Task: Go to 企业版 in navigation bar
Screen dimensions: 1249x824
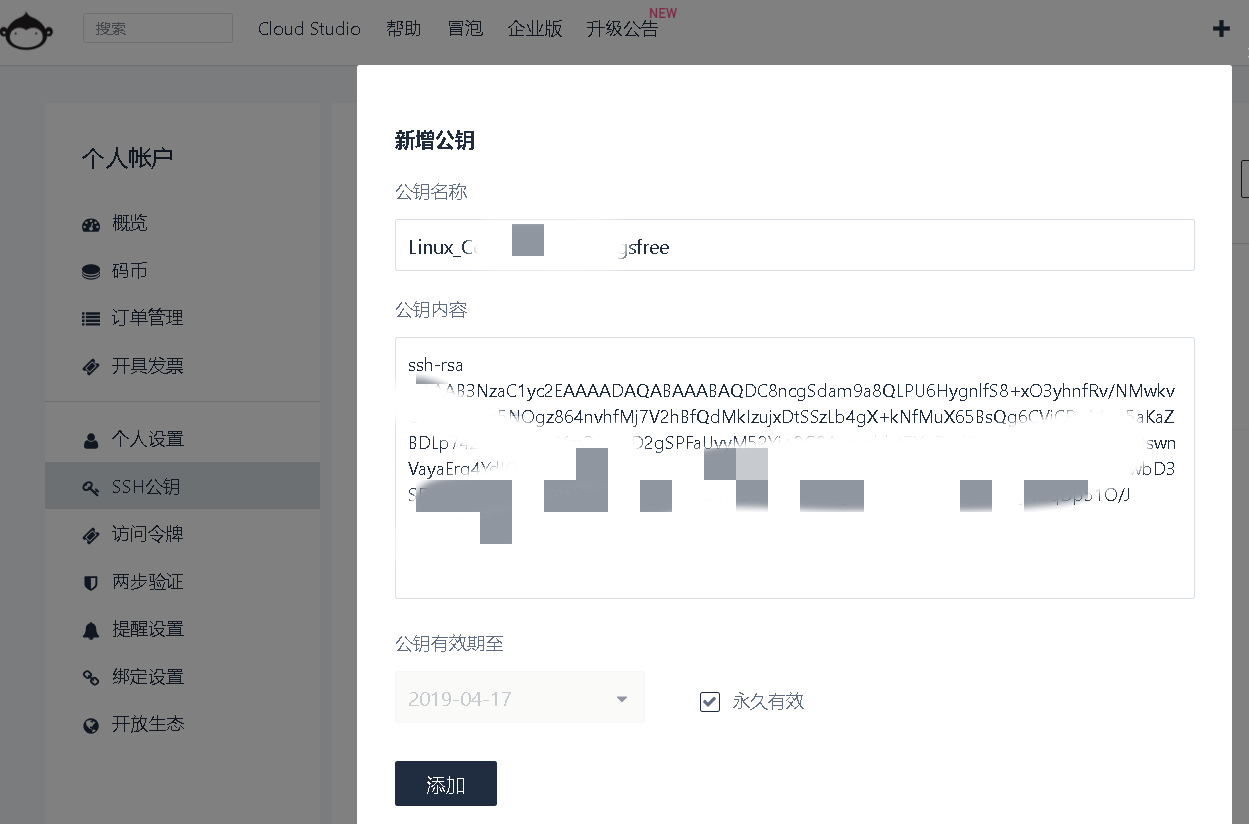Action: (x=535, y=29)
